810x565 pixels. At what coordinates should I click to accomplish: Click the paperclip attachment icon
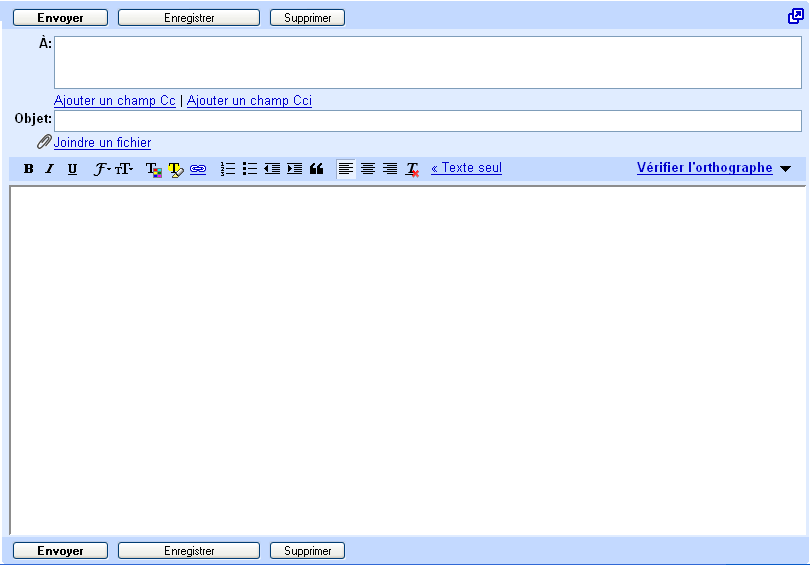point(44,142)
